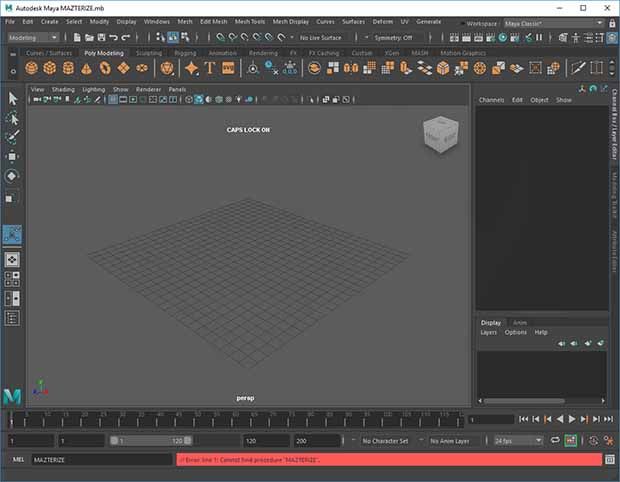Switch to four view layout

click(x=12, y=279)
